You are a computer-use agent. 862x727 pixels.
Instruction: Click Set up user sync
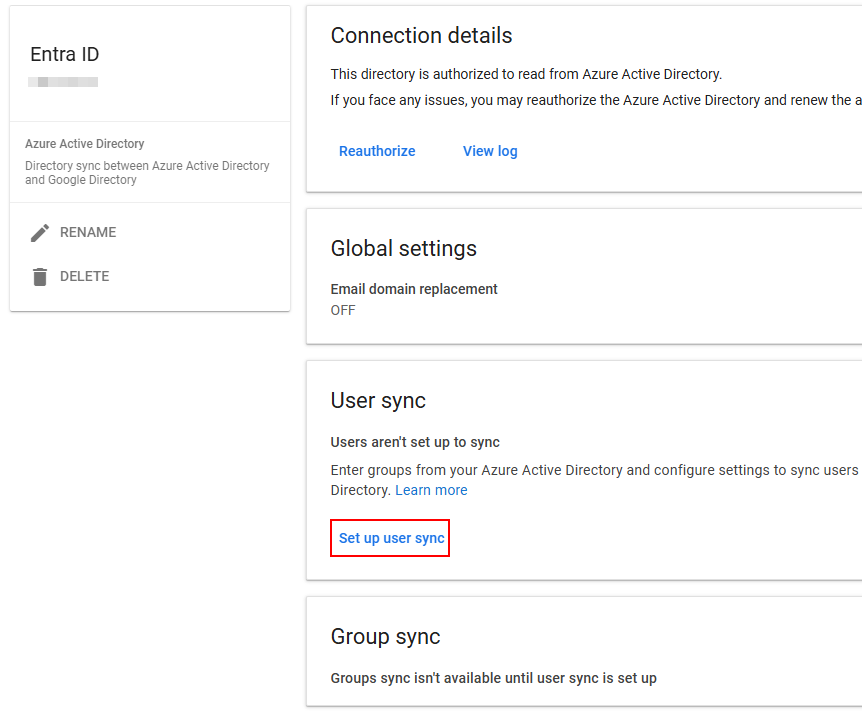[391, 538]
